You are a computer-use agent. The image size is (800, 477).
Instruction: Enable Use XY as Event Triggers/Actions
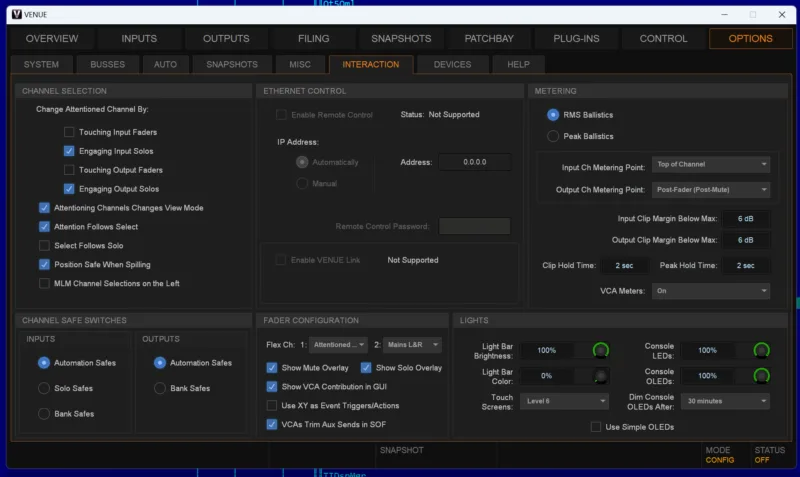272,406
